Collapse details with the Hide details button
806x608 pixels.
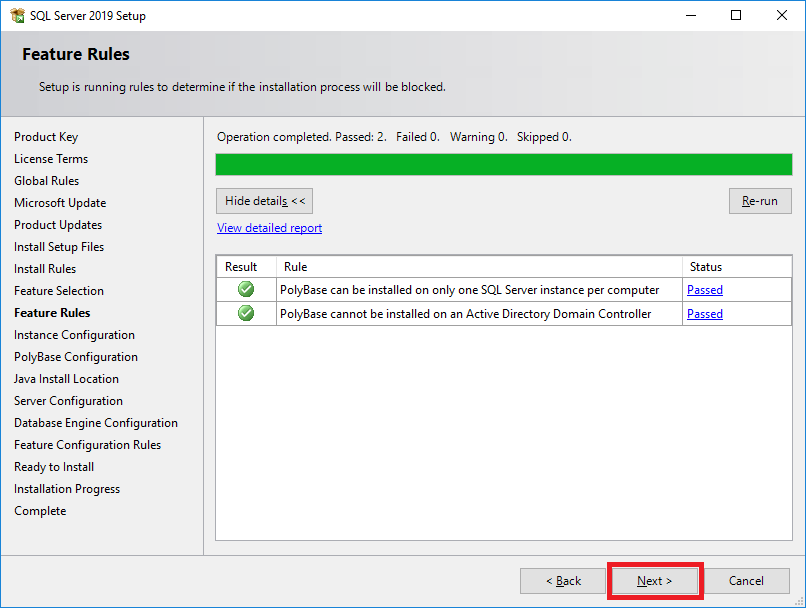[x=264, y=200]
